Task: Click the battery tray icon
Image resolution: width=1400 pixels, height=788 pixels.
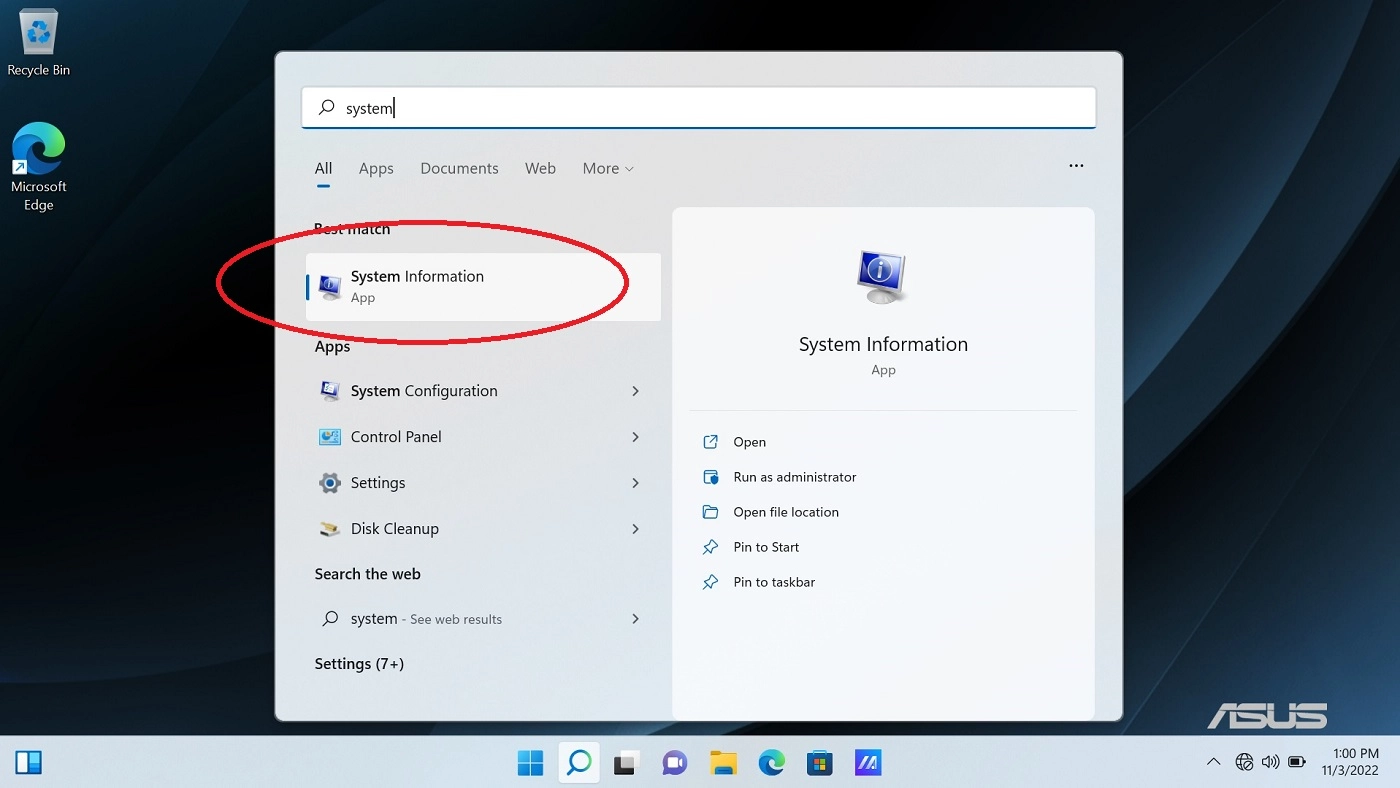Action: tap(1297, 762)
